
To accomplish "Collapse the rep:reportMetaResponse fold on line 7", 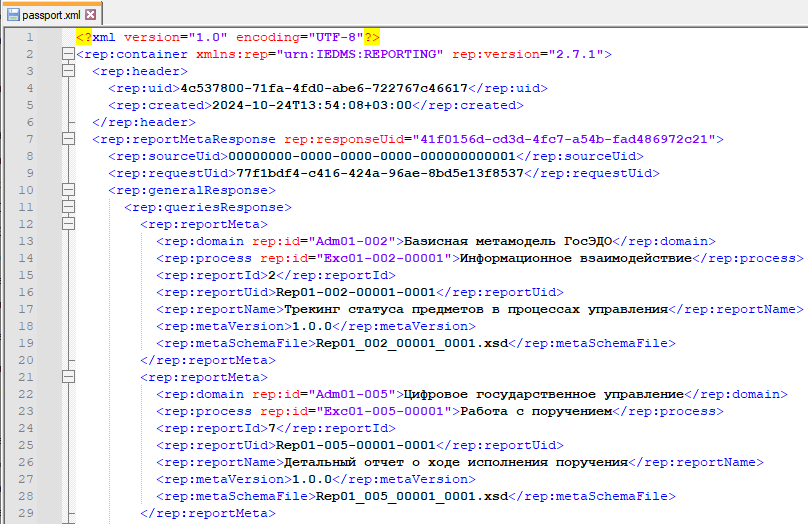I will pos(68,139).
